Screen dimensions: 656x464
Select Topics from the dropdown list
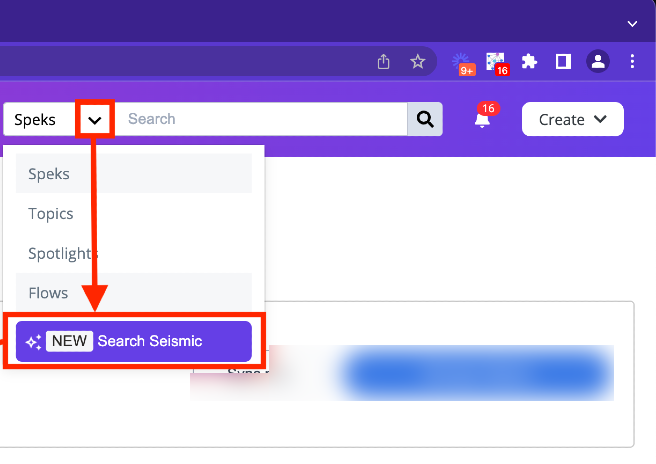(134, 213)
